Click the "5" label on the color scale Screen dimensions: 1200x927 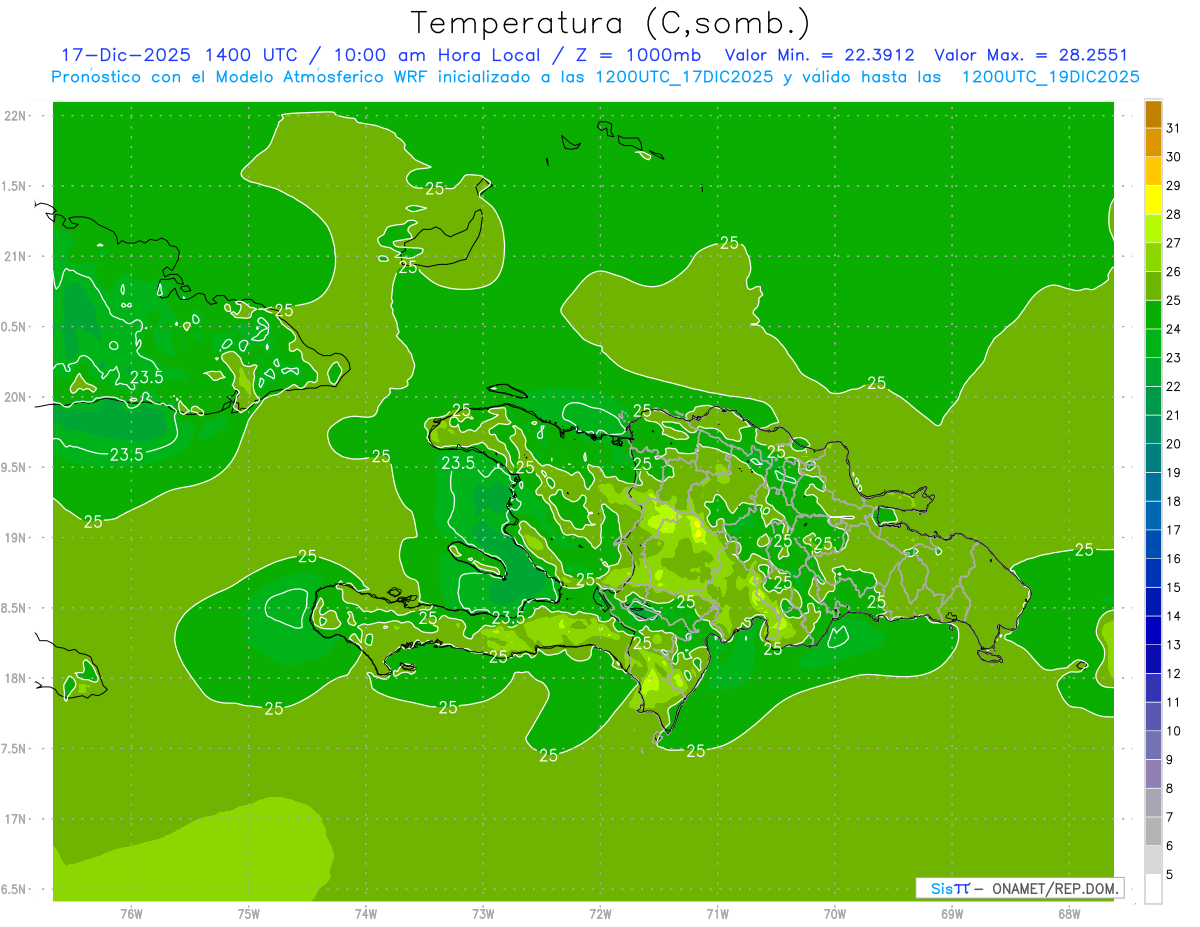click(x=1170, y=874)
